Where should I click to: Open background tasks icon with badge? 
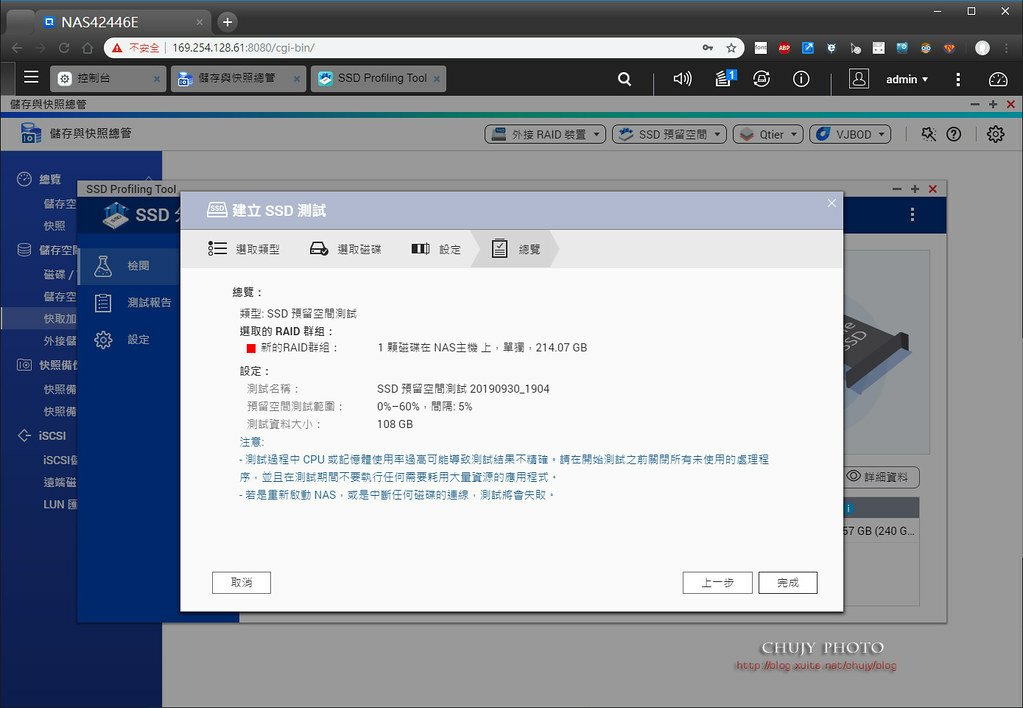tap(725, 78)
